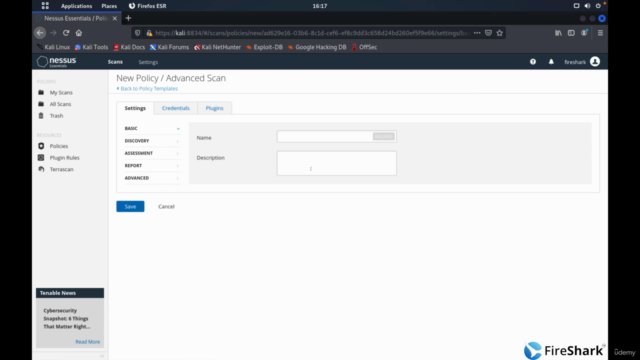The height and width of the screenshot is (360, 640).
Task: Open a new browser tab
Action: coord(128,18)
